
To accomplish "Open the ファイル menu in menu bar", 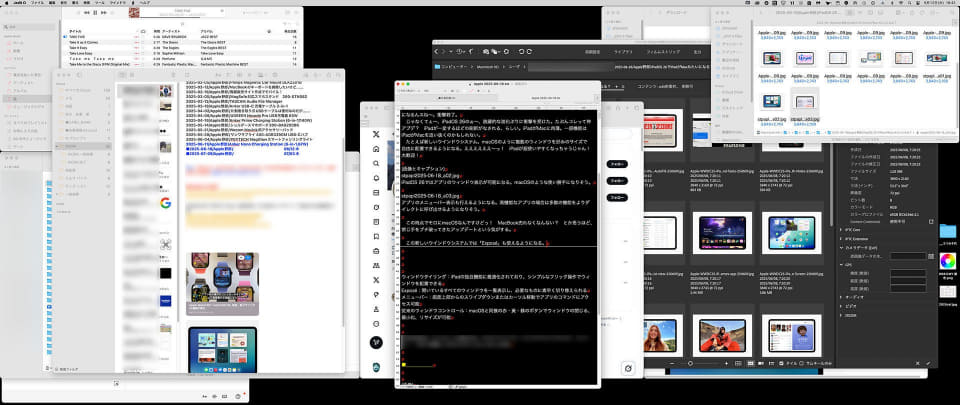I will pos(37,2).
